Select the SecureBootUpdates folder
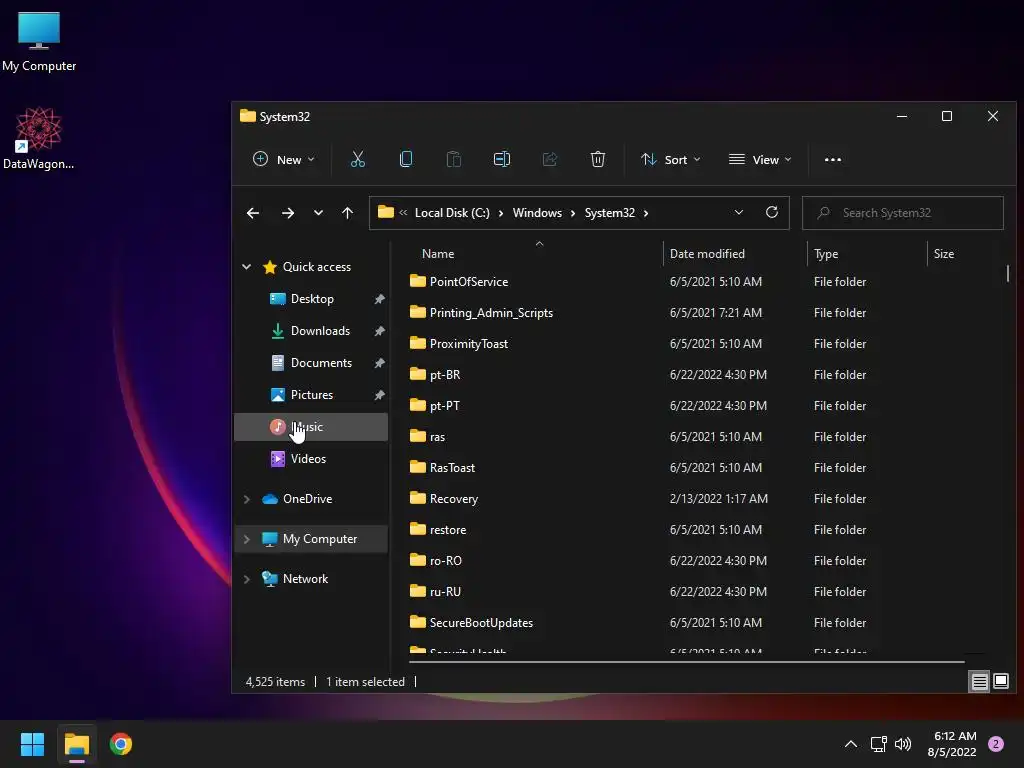1024x768 pixels. (481, 623)
